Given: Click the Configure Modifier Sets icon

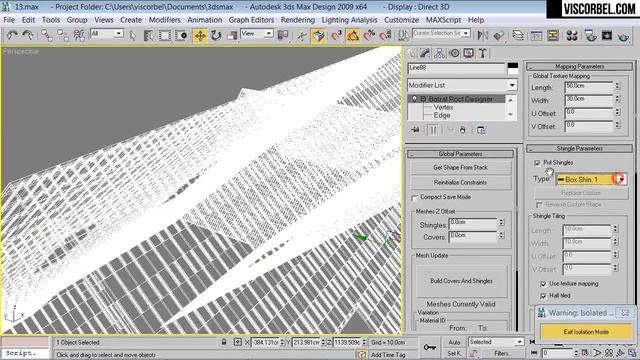Looking at the screenshot, I should coord(481,130).
